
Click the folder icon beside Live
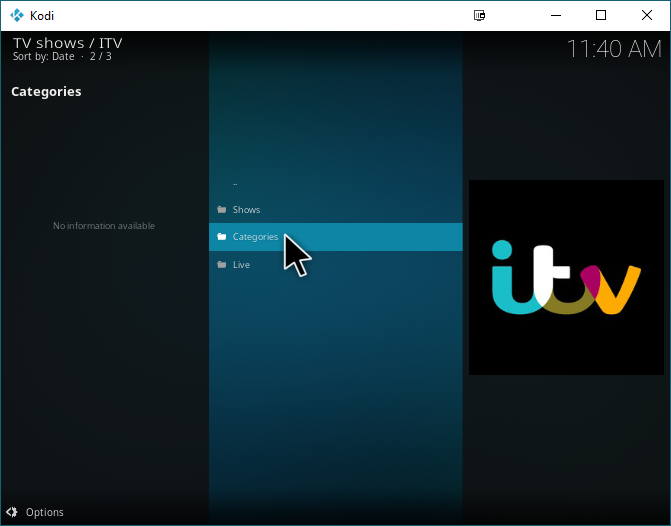(x=222, y=264)
